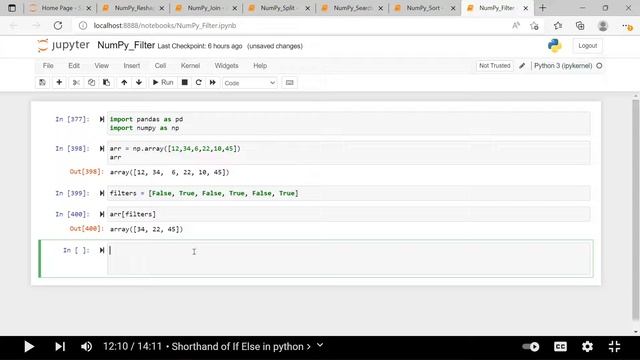Open the View menu
Screen dimensions: 640x360
[x=102, y=66]
